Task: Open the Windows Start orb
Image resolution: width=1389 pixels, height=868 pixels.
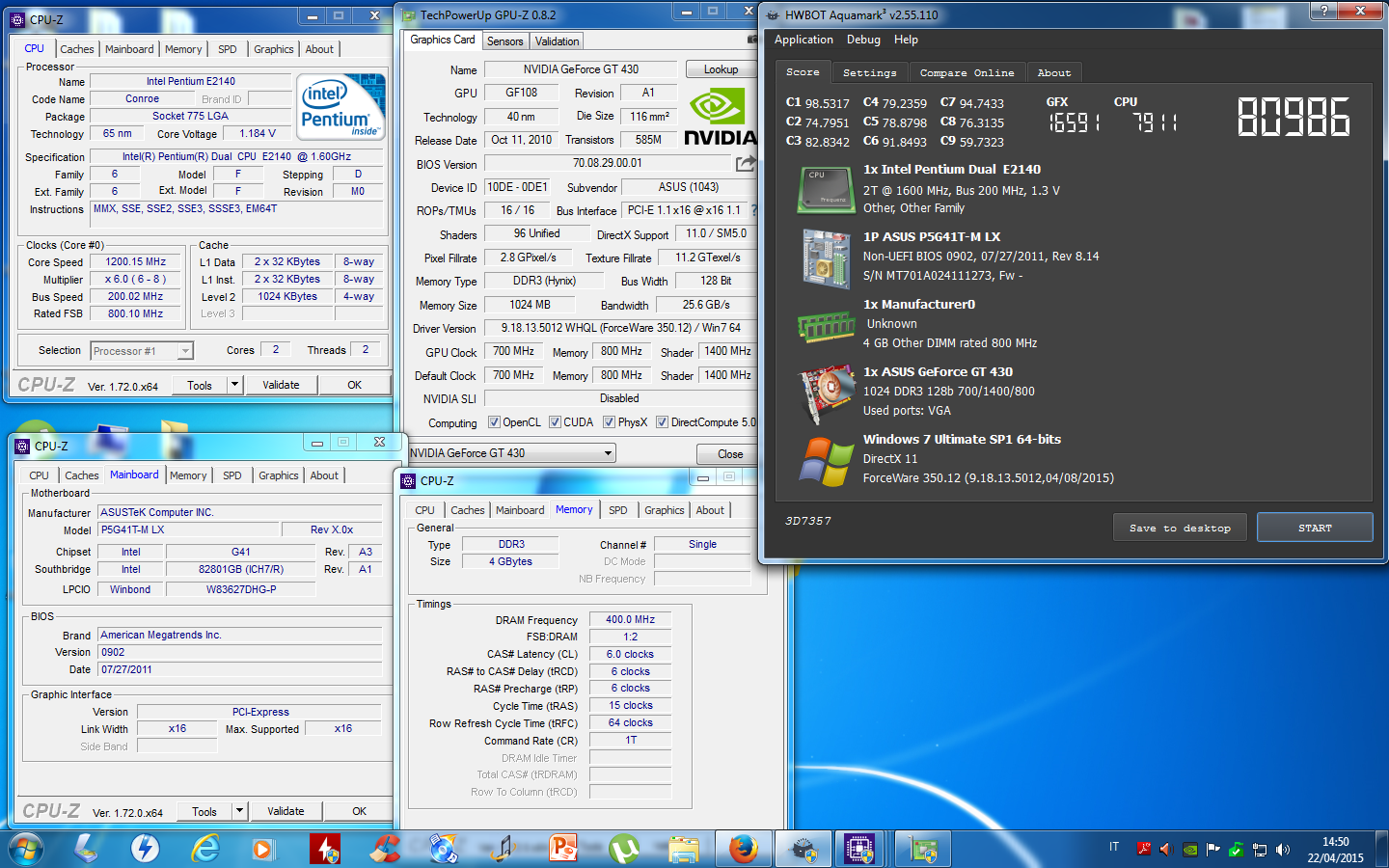Action: [26, 849]
